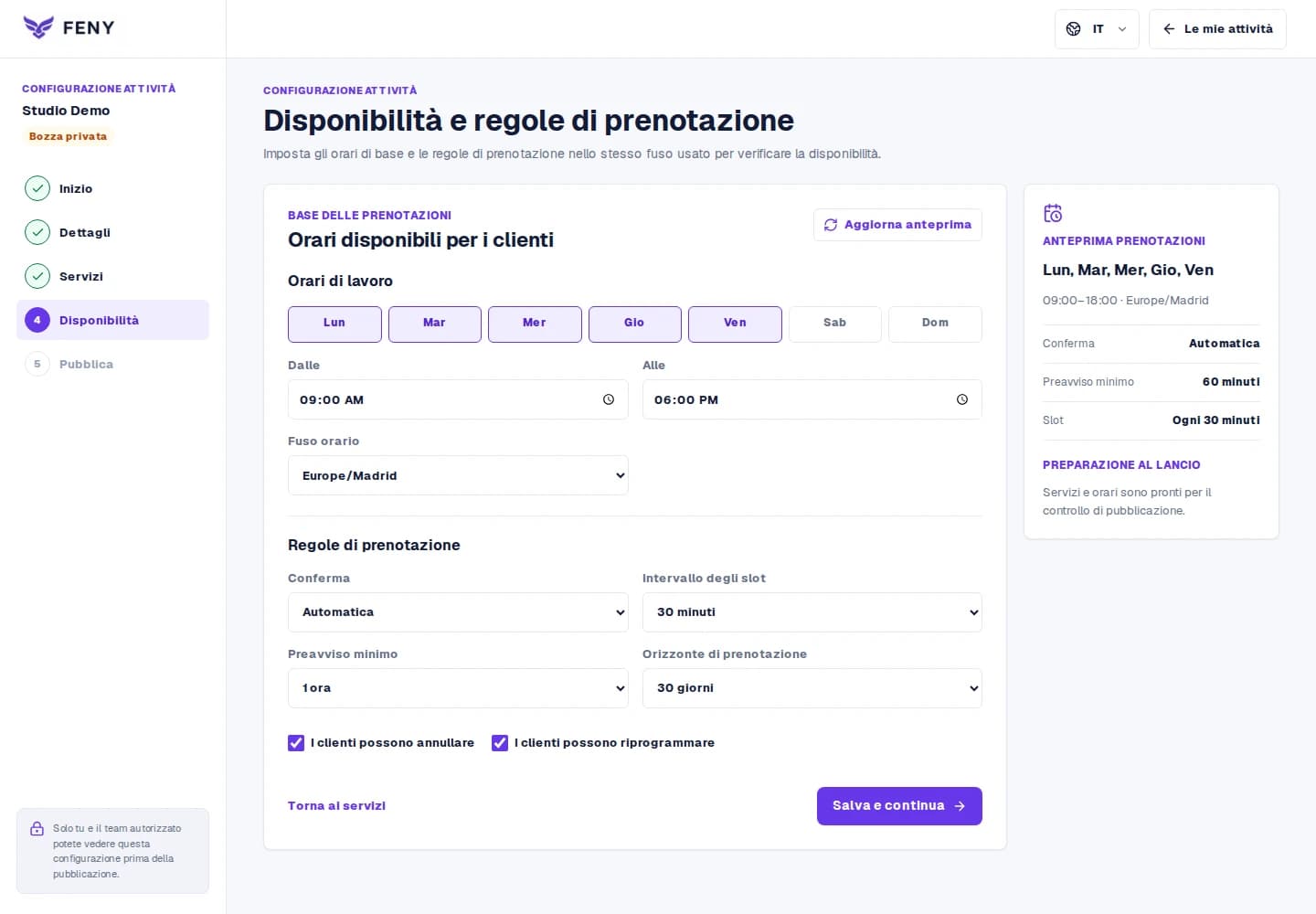Viewport: 1316px width, 914px height.
Task: Click the FENY bird logo
Action: tap(38, 27)
